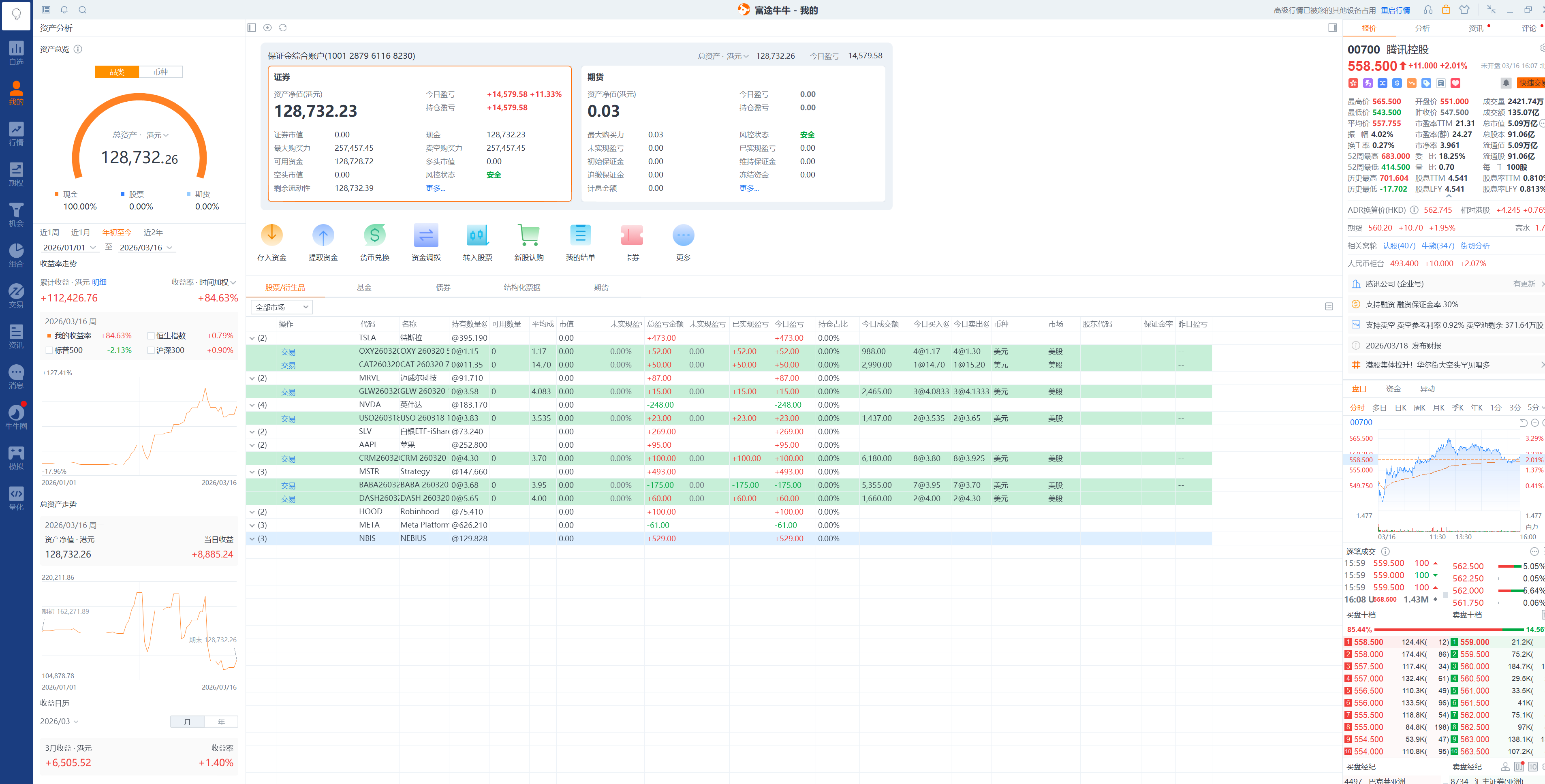Click the 存入资金 deposit icon
Viewport: 1545px width, 784px height.
tap(272, 235)
